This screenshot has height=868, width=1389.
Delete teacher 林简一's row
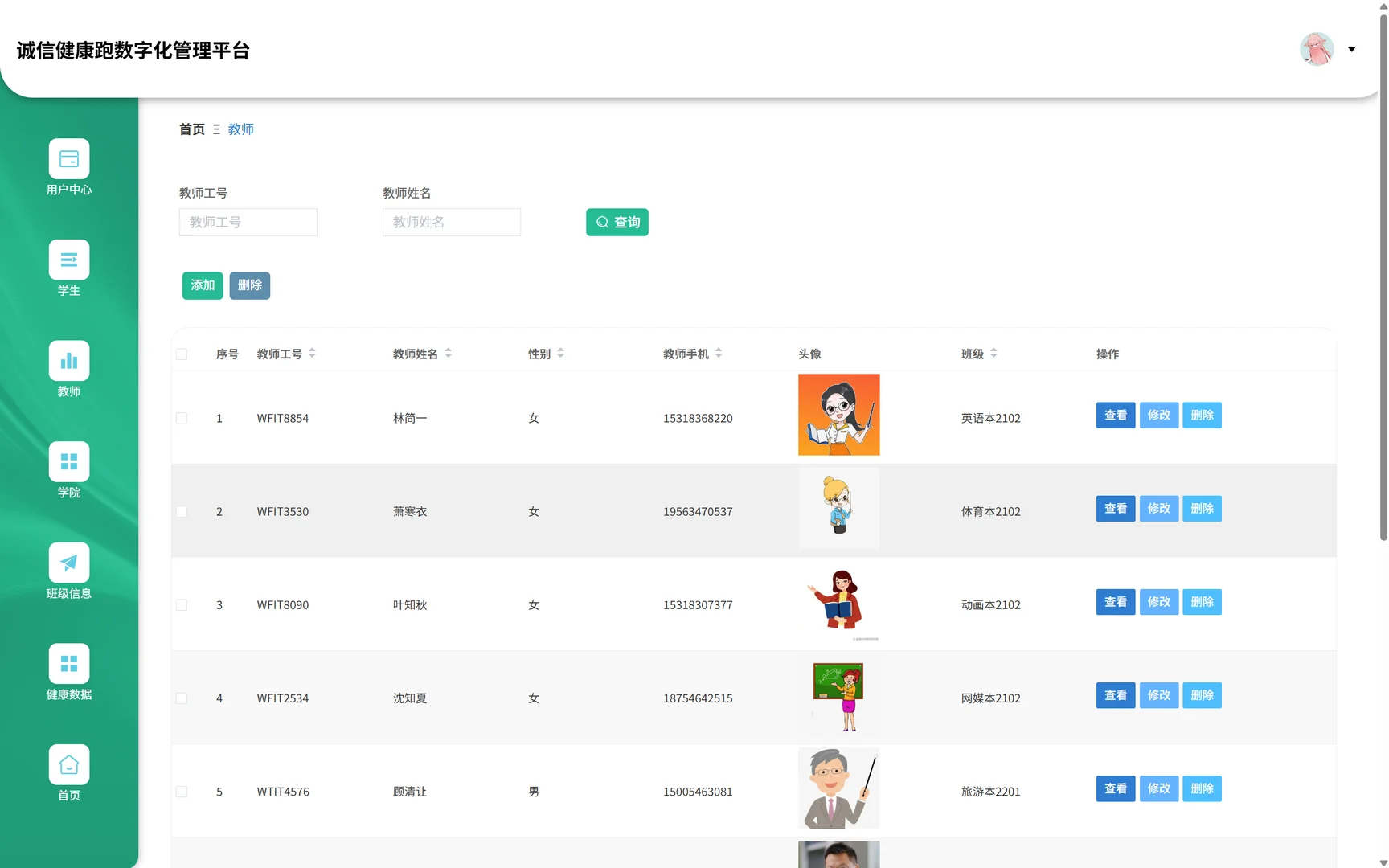click(x=1203, y=416)
